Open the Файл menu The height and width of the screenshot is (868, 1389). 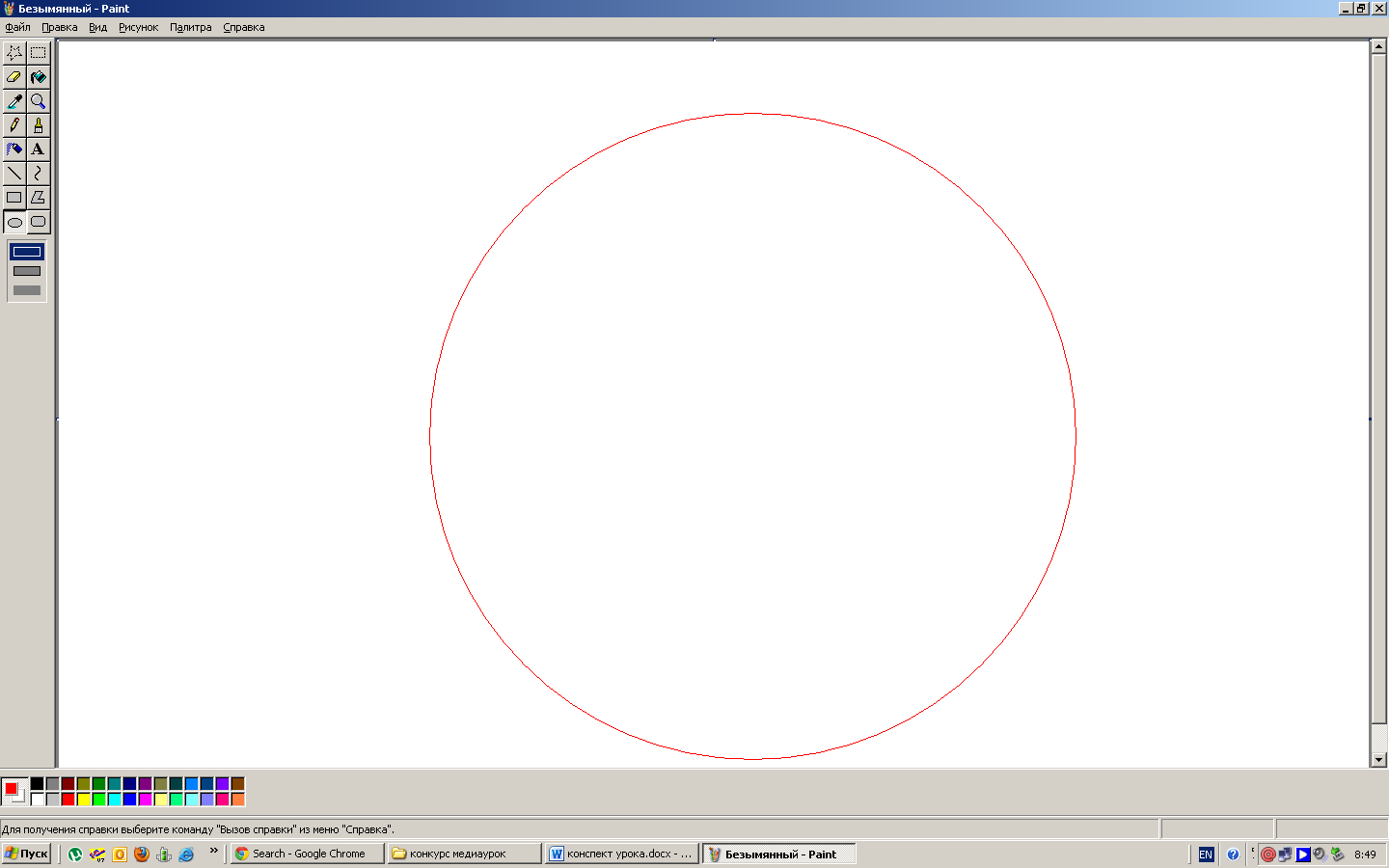17,27
